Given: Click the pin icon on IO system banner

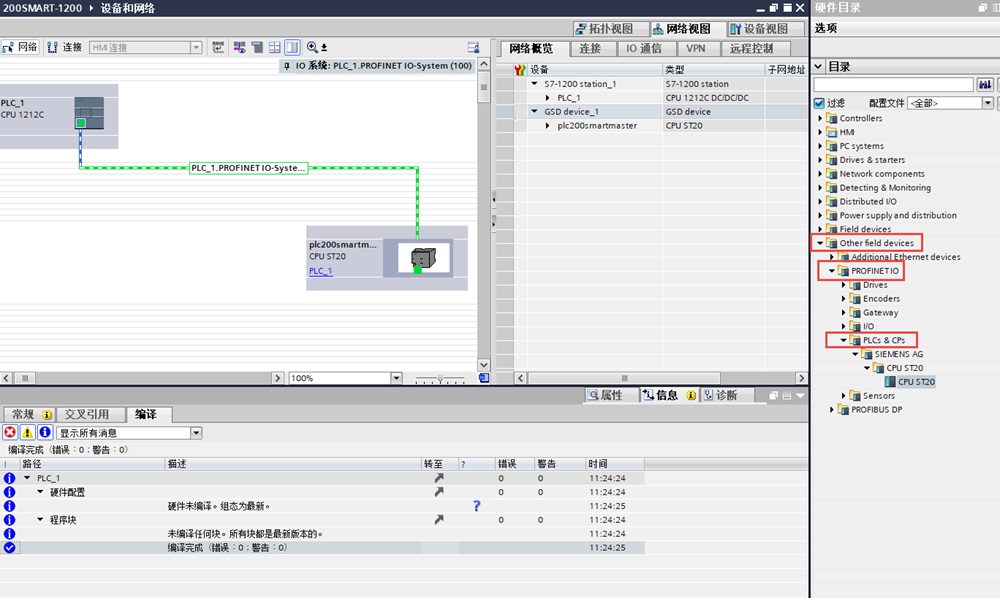Looking at the screenshot, I should (x=286, y=66).
